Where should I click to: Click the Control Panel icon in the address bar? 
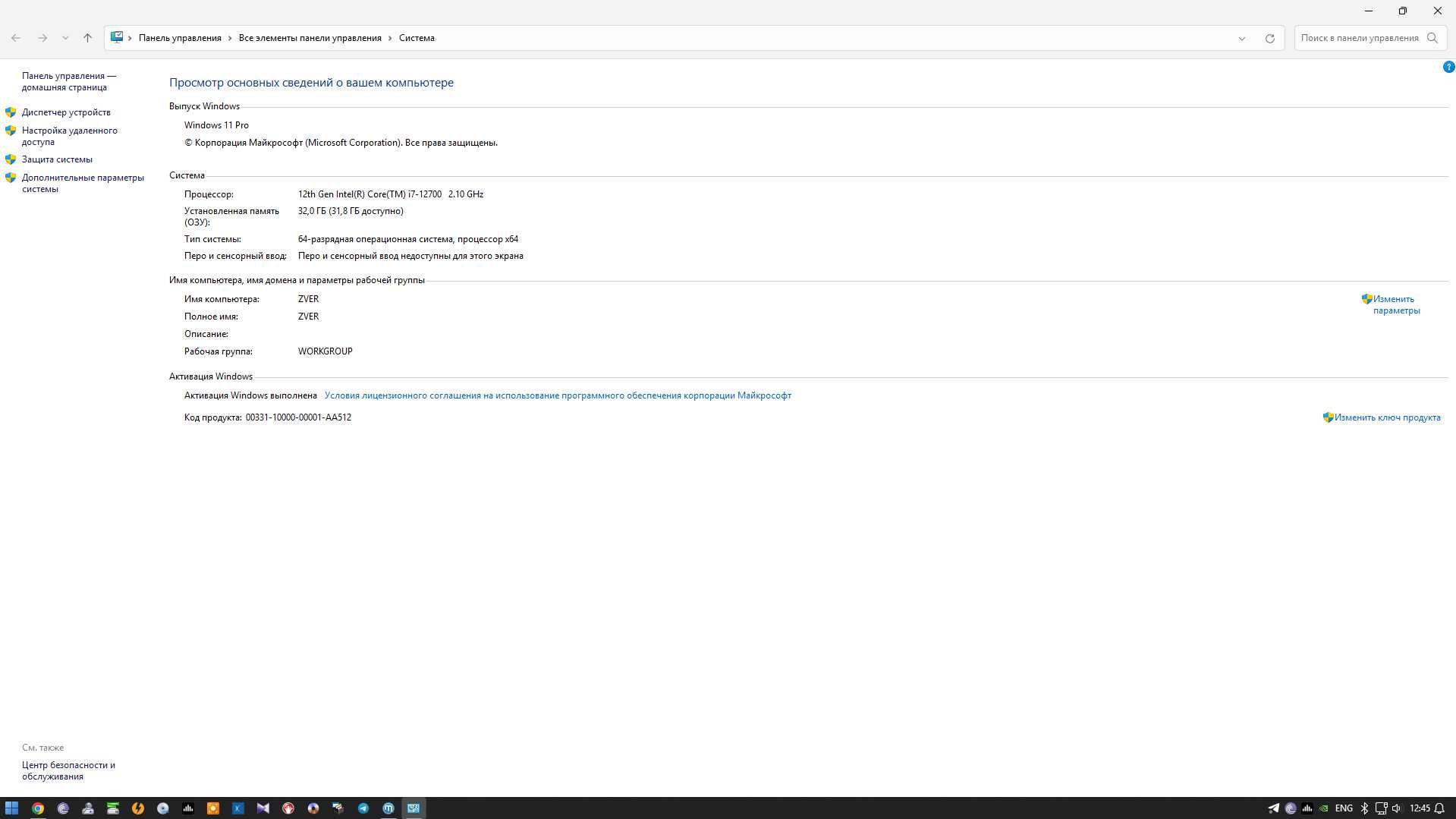click(117, 37)
